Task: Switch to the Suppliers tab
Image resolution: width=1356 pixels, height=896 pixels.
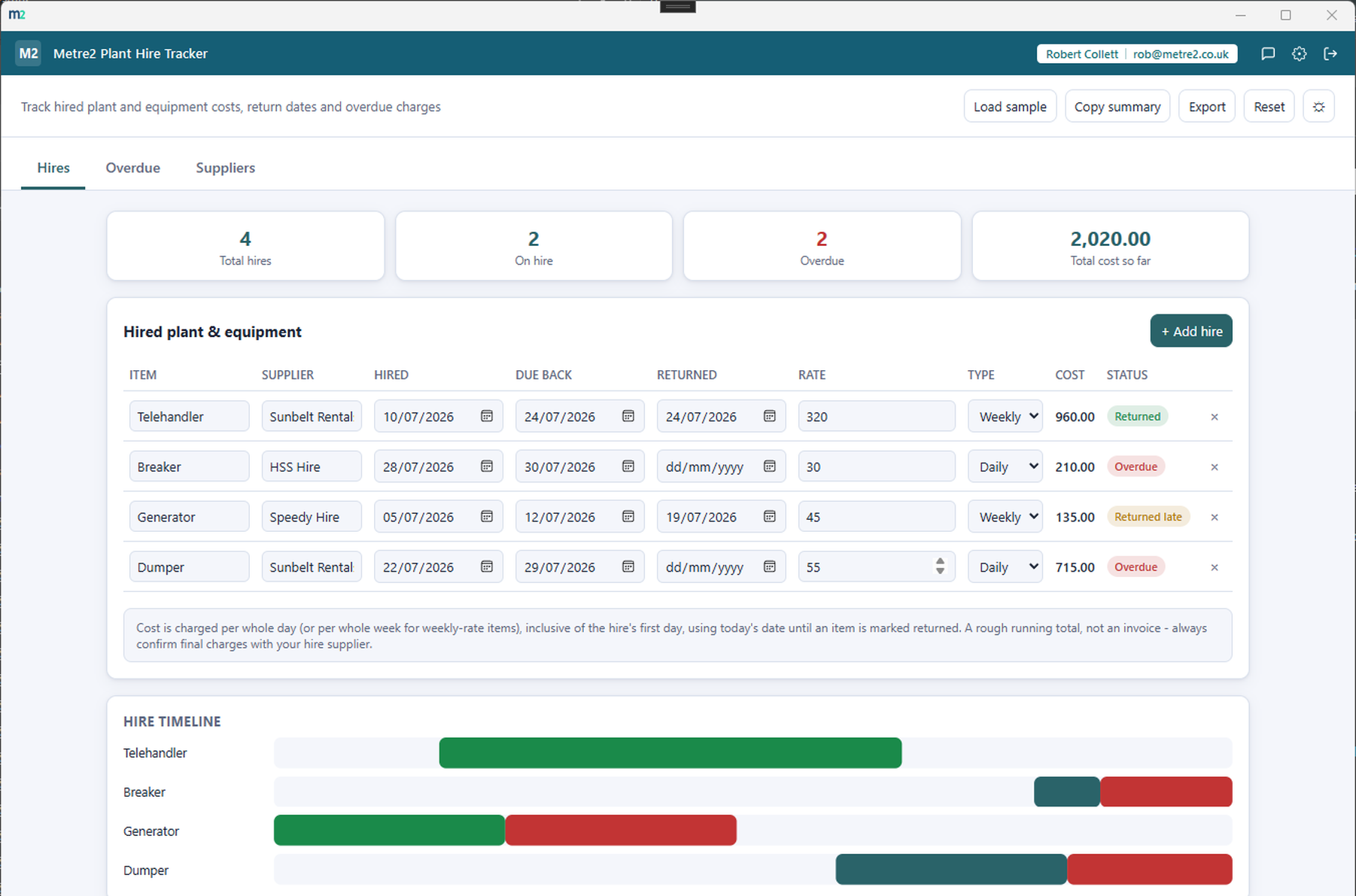Action: 225,168
